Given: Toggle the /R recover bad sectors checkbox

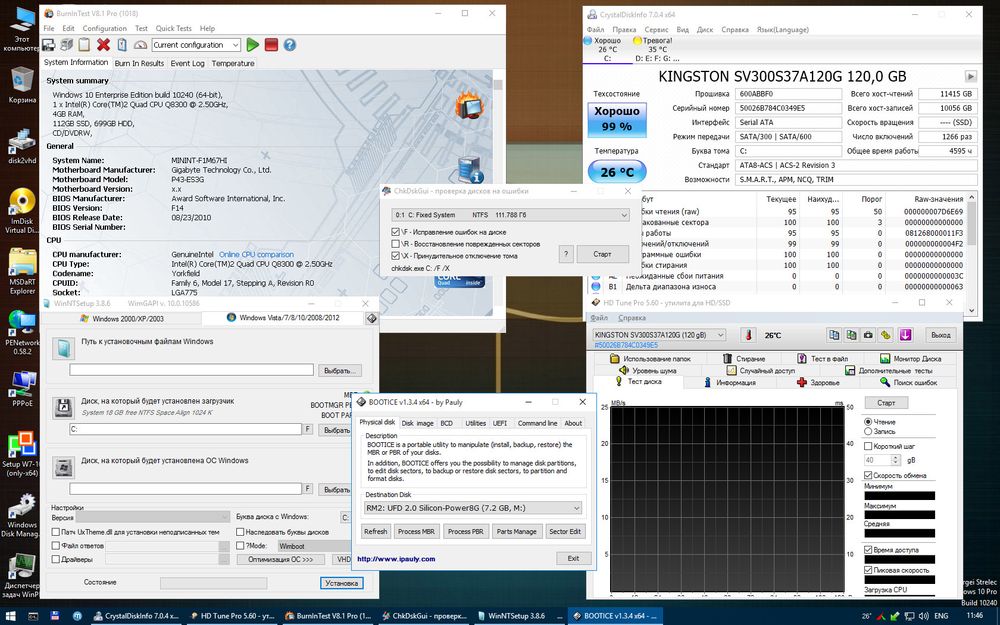Looking at the screenshot, I should tap(396, 244).
